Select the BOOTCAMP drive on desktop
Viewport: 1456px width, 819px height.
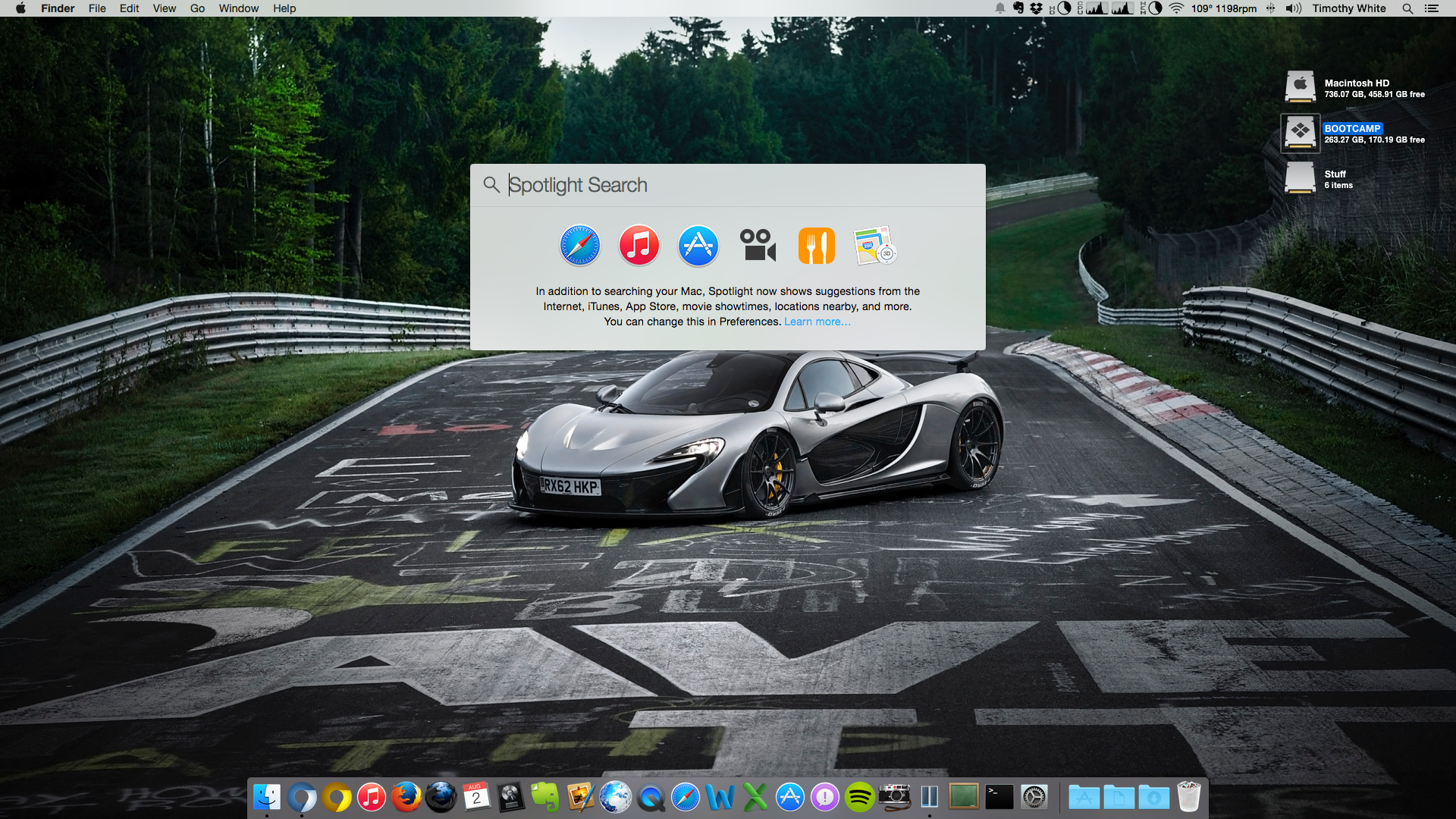[1300, 133]
